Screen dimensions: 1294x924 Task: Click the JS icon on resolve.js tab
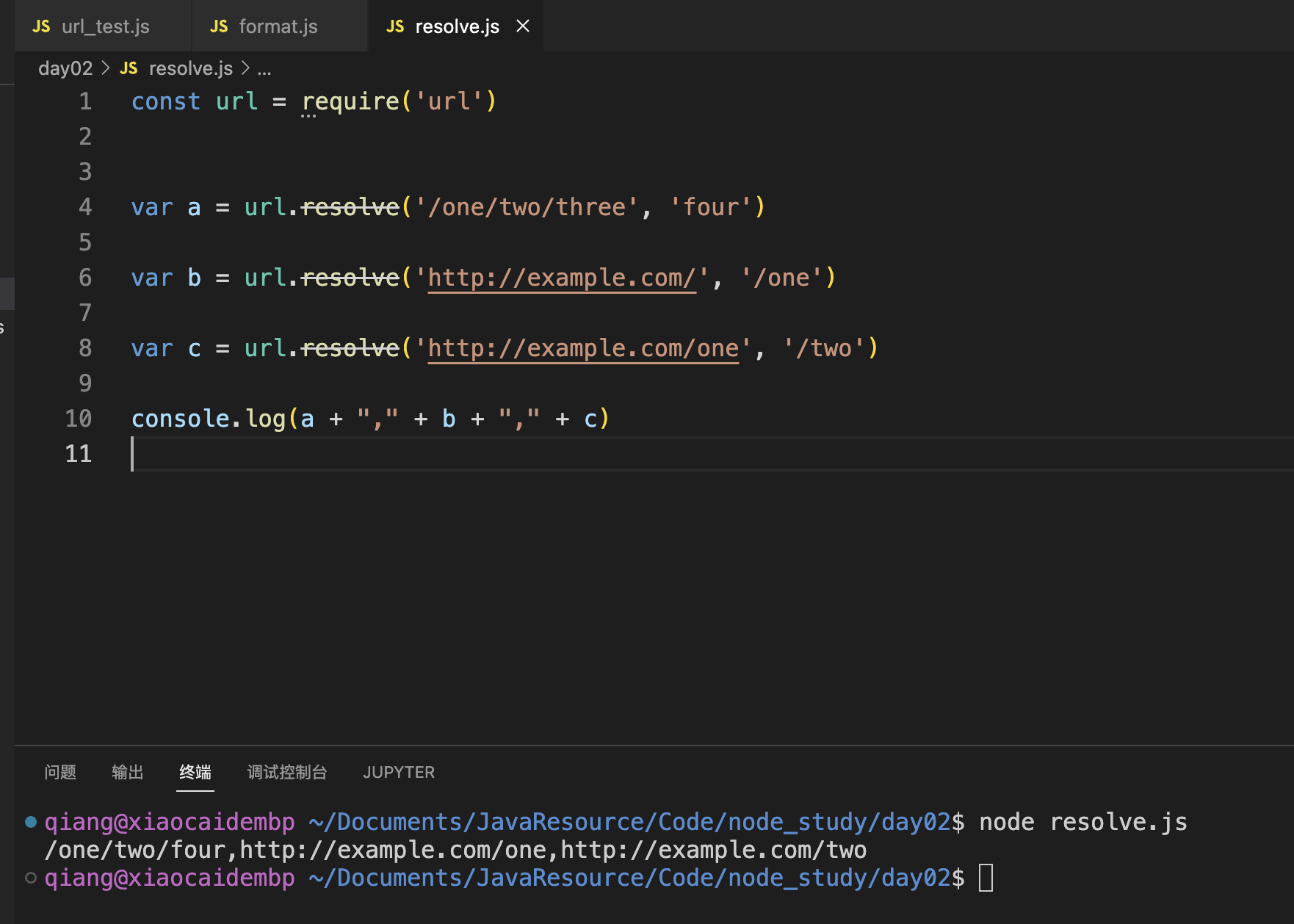click(x=395, y=26)
